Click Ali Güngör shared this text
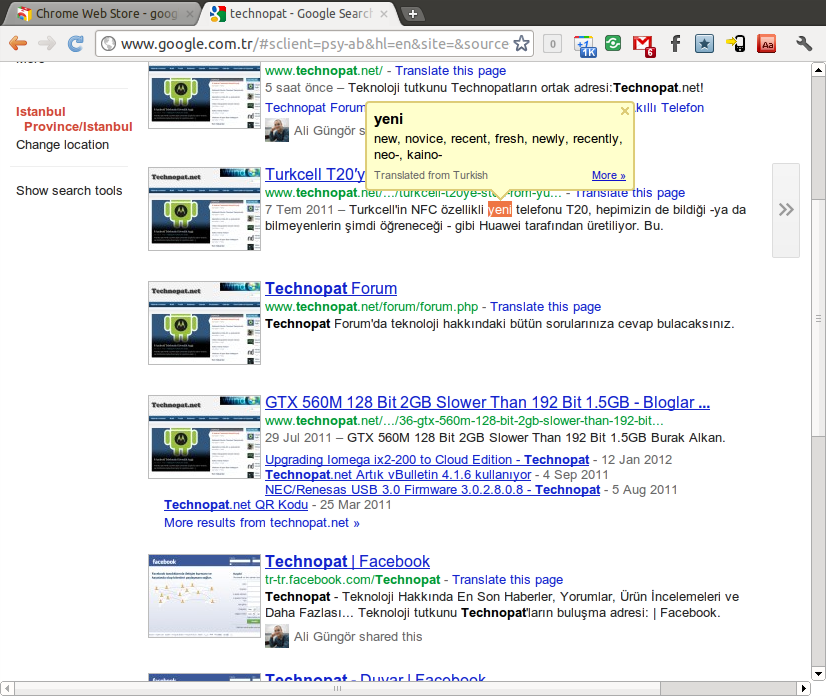The image size is (826, 696). click(x=358, y=636)
